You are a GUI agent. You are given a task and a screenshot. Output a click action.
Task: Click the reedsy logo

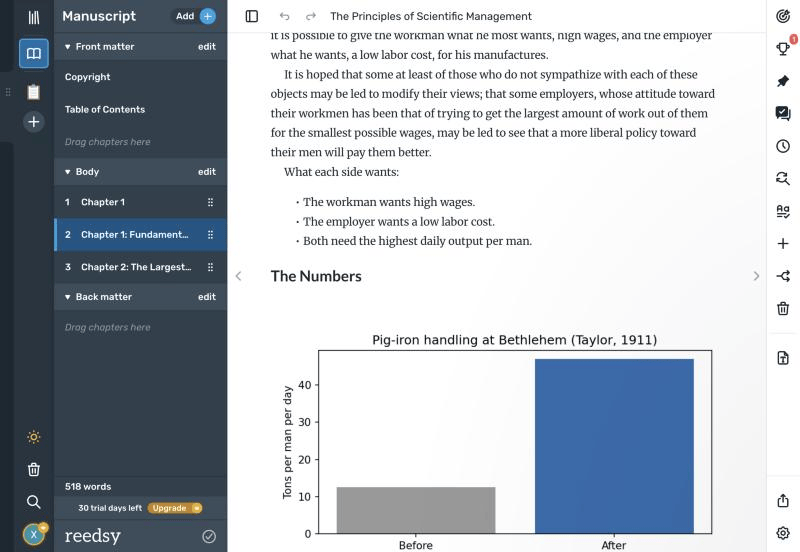[x=92, y=536]
